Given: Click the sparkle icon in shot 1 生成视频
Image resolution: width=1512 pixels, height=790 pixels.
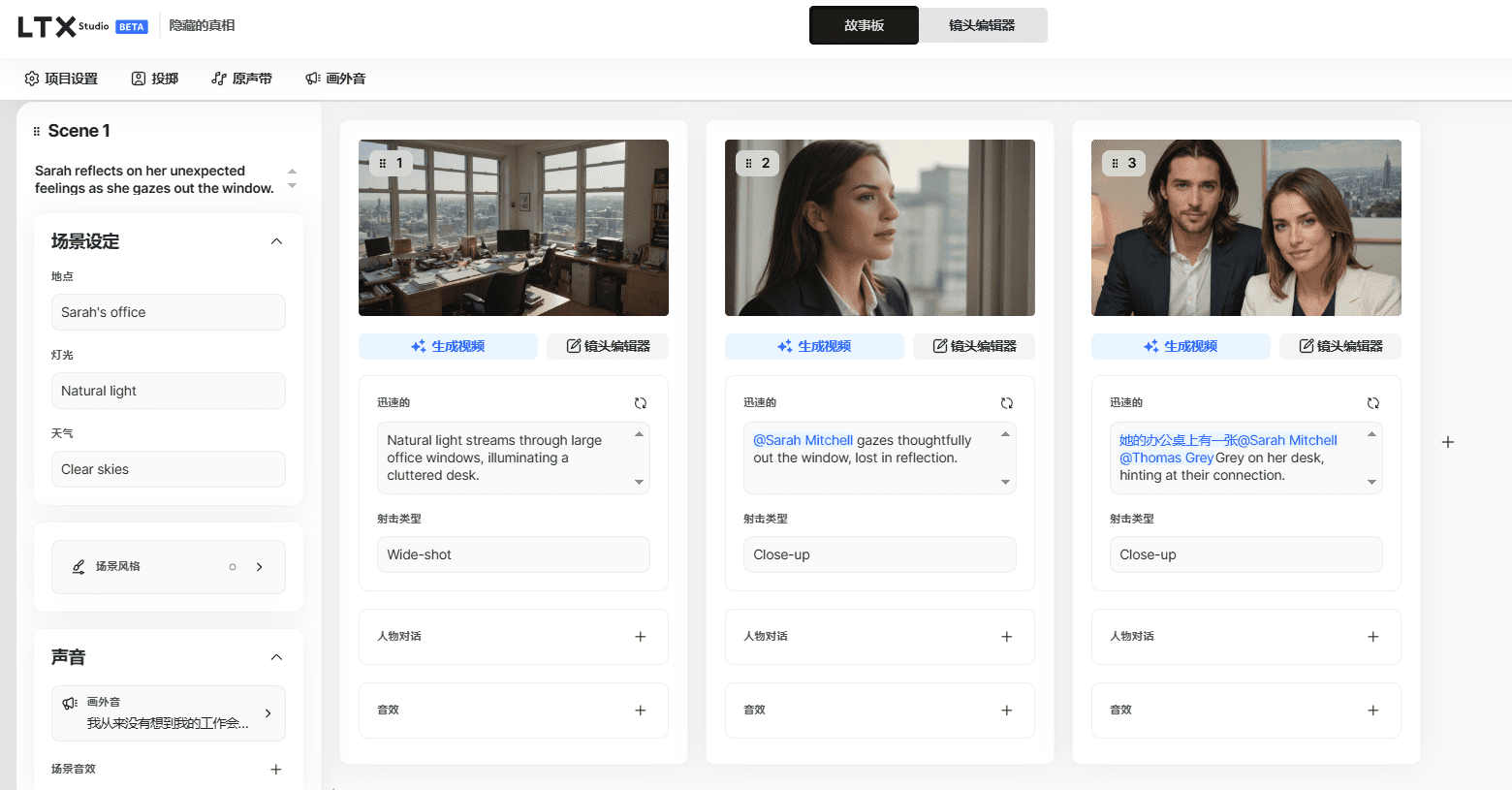Looking at the screenshot, I should [419, 346].
